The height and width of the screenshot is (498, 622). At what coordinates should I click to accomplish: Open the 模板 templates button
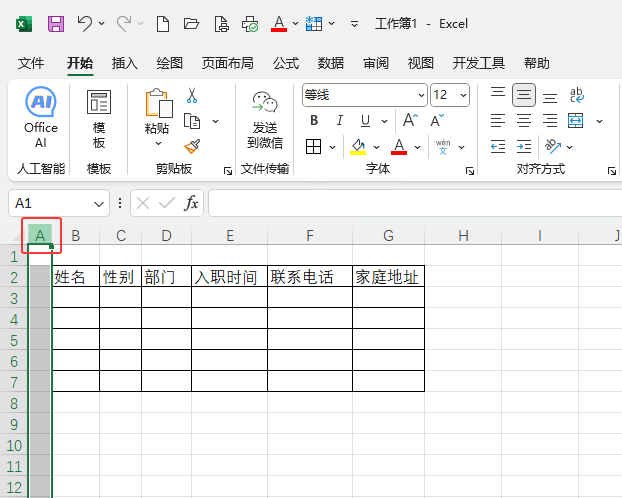(99, 119)
